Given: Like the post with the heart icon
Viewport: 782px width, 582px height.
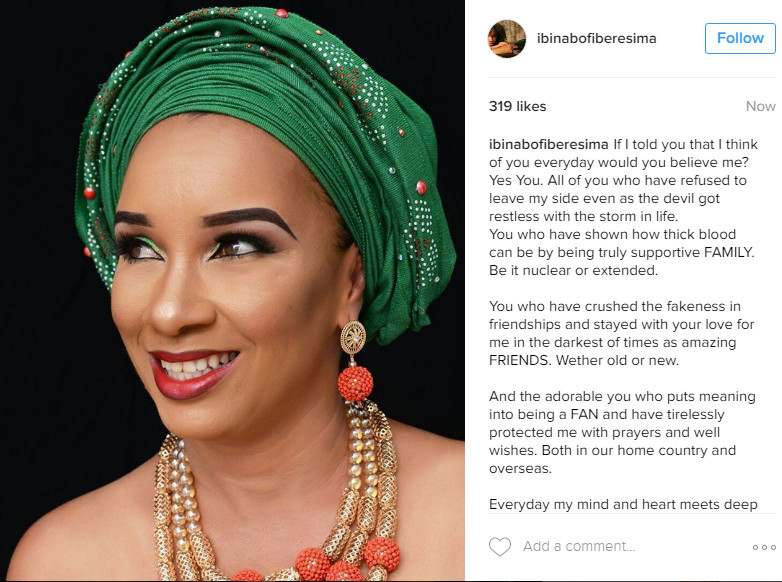Looking at the screenshot, I should (500, 547).
